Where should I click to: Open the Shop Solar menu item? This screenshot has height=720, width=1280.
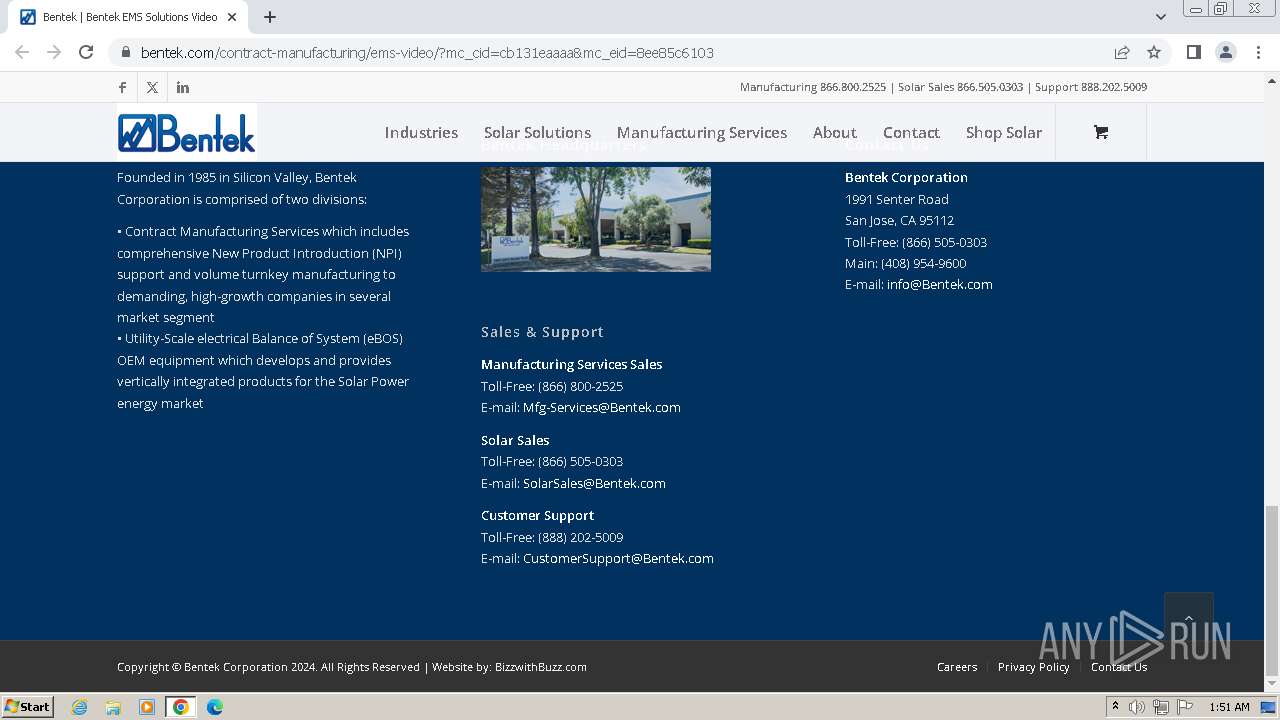(1004, 132)
